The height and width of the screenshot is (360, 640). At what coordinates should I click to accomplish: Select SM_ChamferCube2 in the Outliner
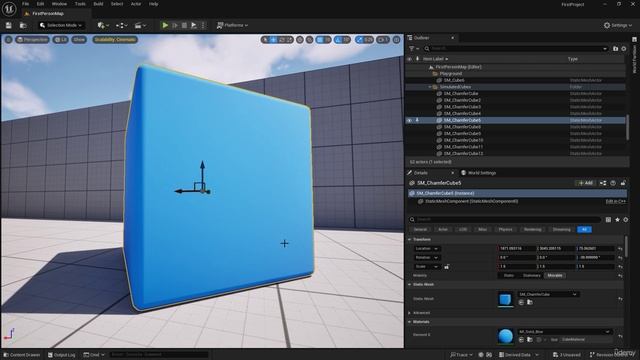pos(462,100)
